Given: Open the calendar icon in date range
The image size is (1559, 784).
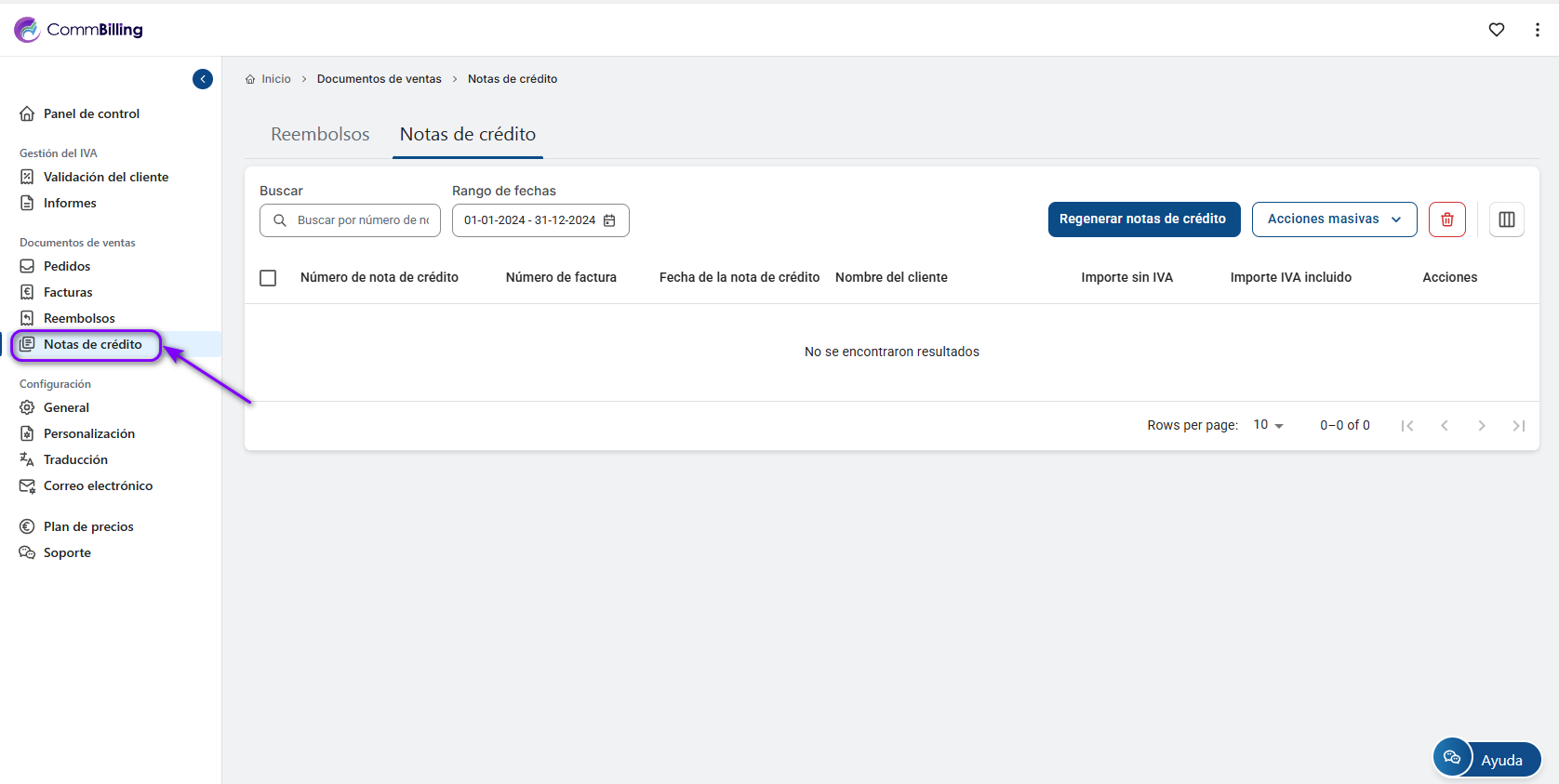Looking at the screenshot, I should pos(610,220).
